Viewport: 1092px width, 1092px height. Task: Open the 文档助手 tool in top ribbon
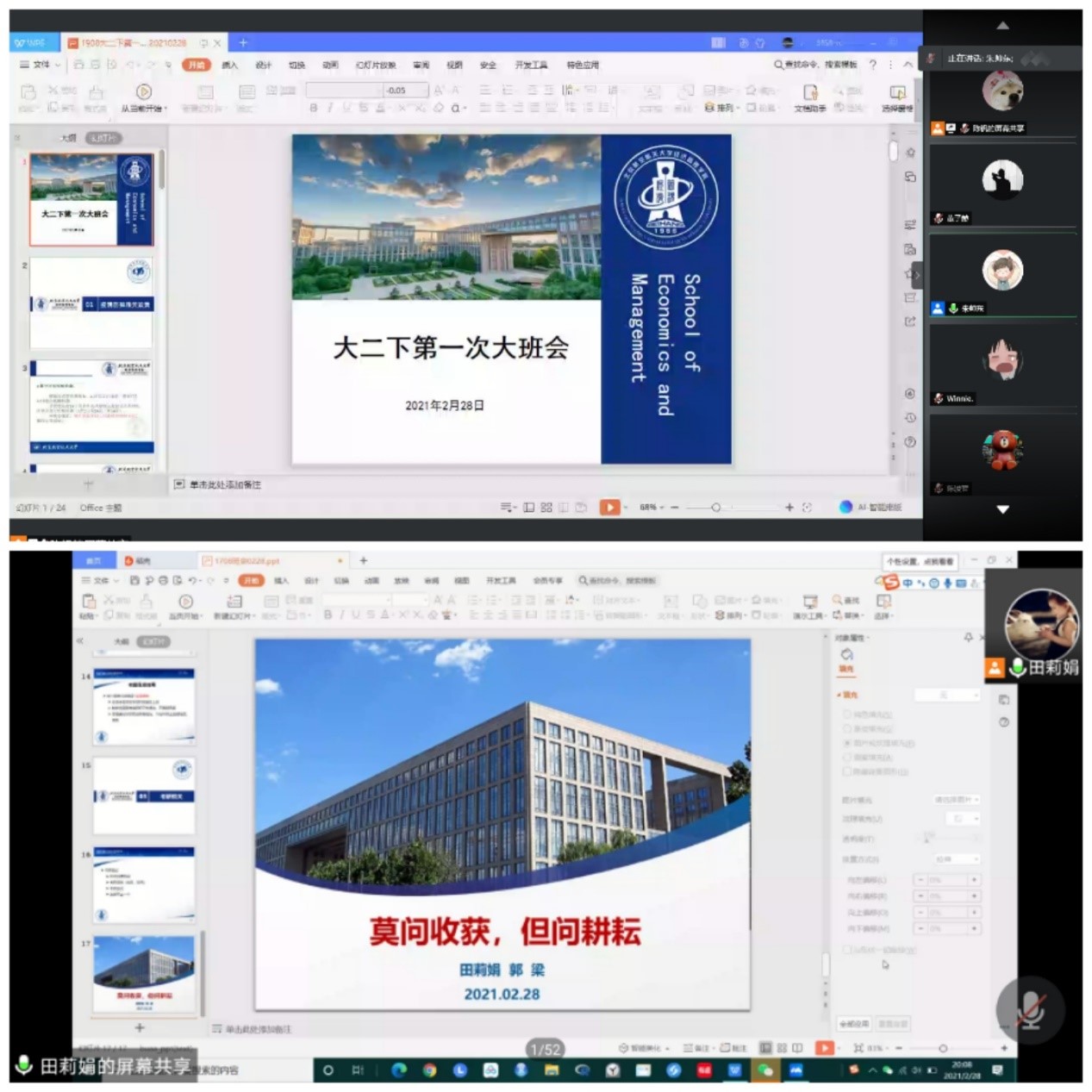(x=809, y=93)
